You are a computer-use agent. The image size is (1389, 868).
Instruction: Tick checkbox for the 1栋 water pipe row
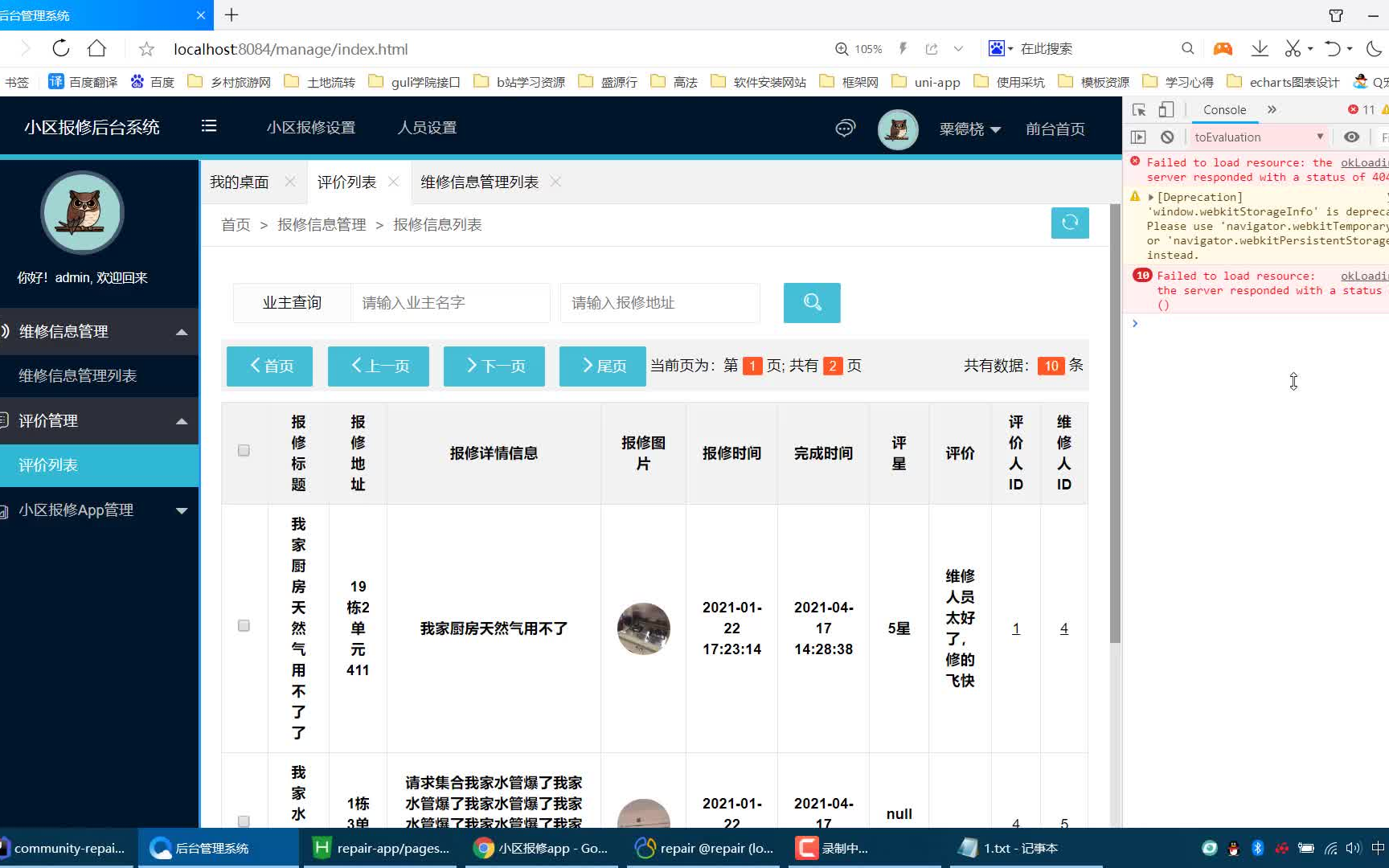pos(244,821)
